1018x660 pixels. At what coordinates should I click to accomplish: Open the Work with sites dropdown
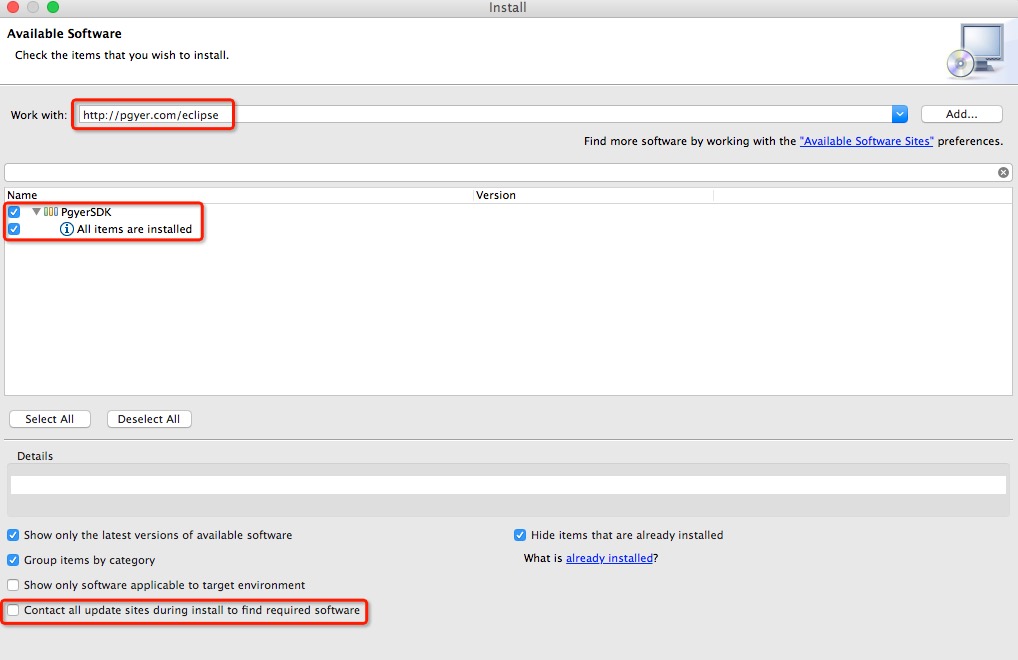coord(899,114)
